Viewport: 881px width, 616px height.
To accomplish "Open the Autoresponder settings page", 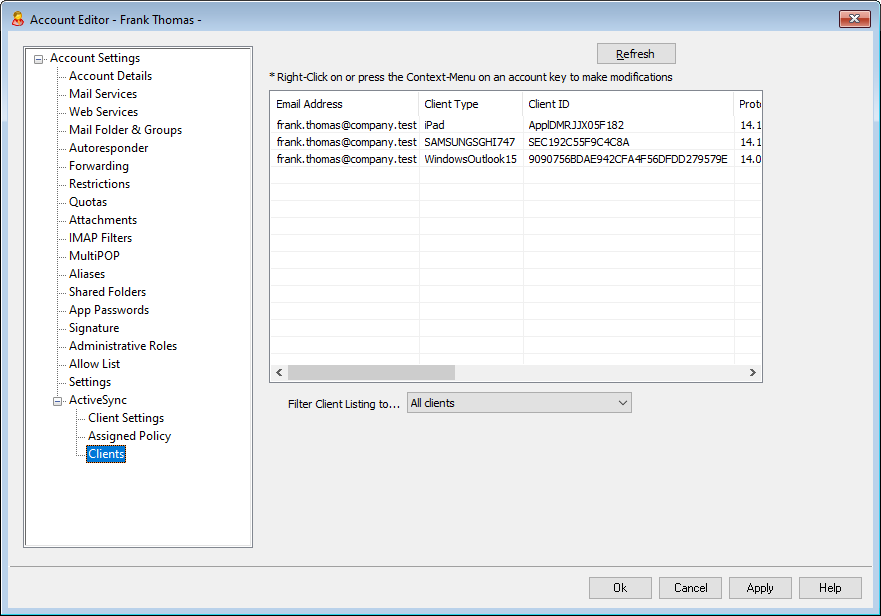I will pyautogui.click(x=108, y=148).
